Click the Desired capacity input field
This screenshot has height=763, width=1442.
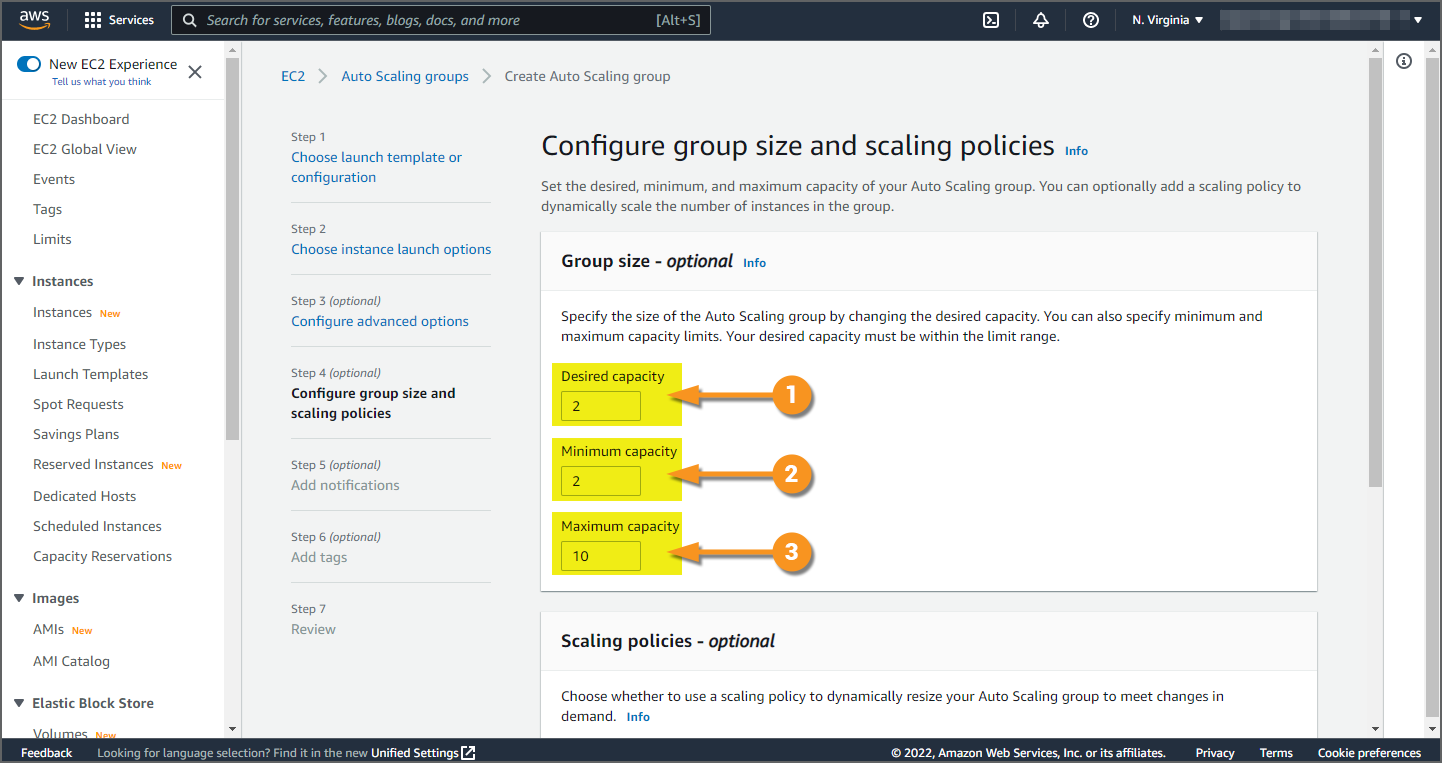point(600,406)
